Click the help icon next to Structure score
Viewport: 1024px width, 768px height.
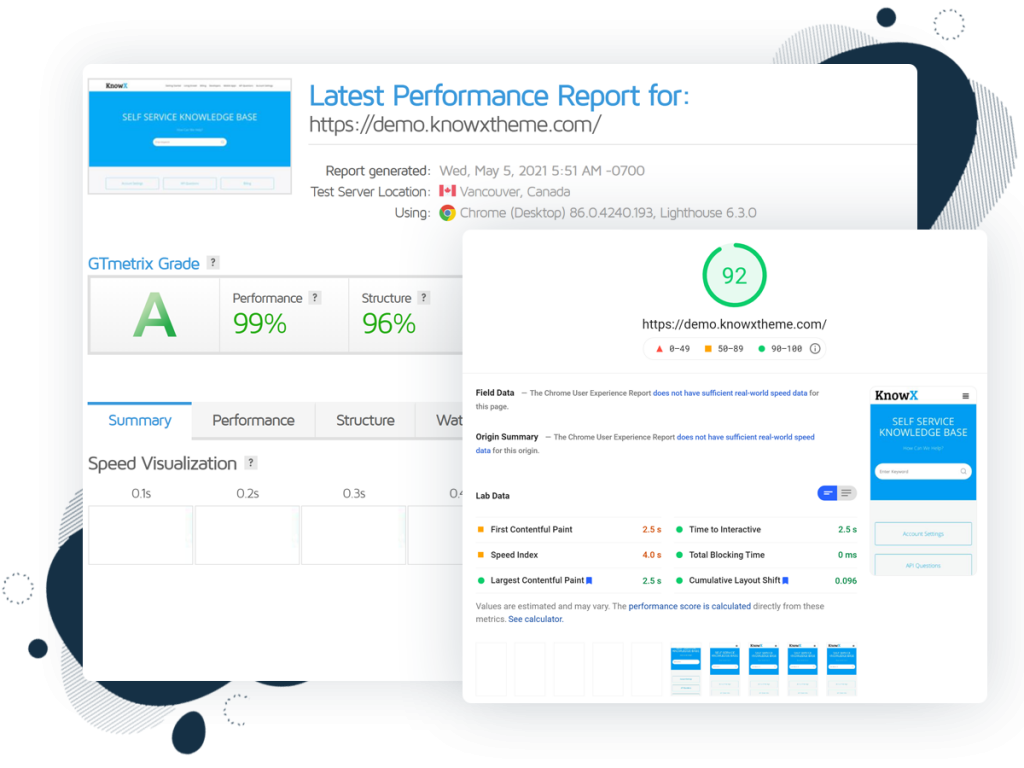pyautogui.click(x=424, y=298)
